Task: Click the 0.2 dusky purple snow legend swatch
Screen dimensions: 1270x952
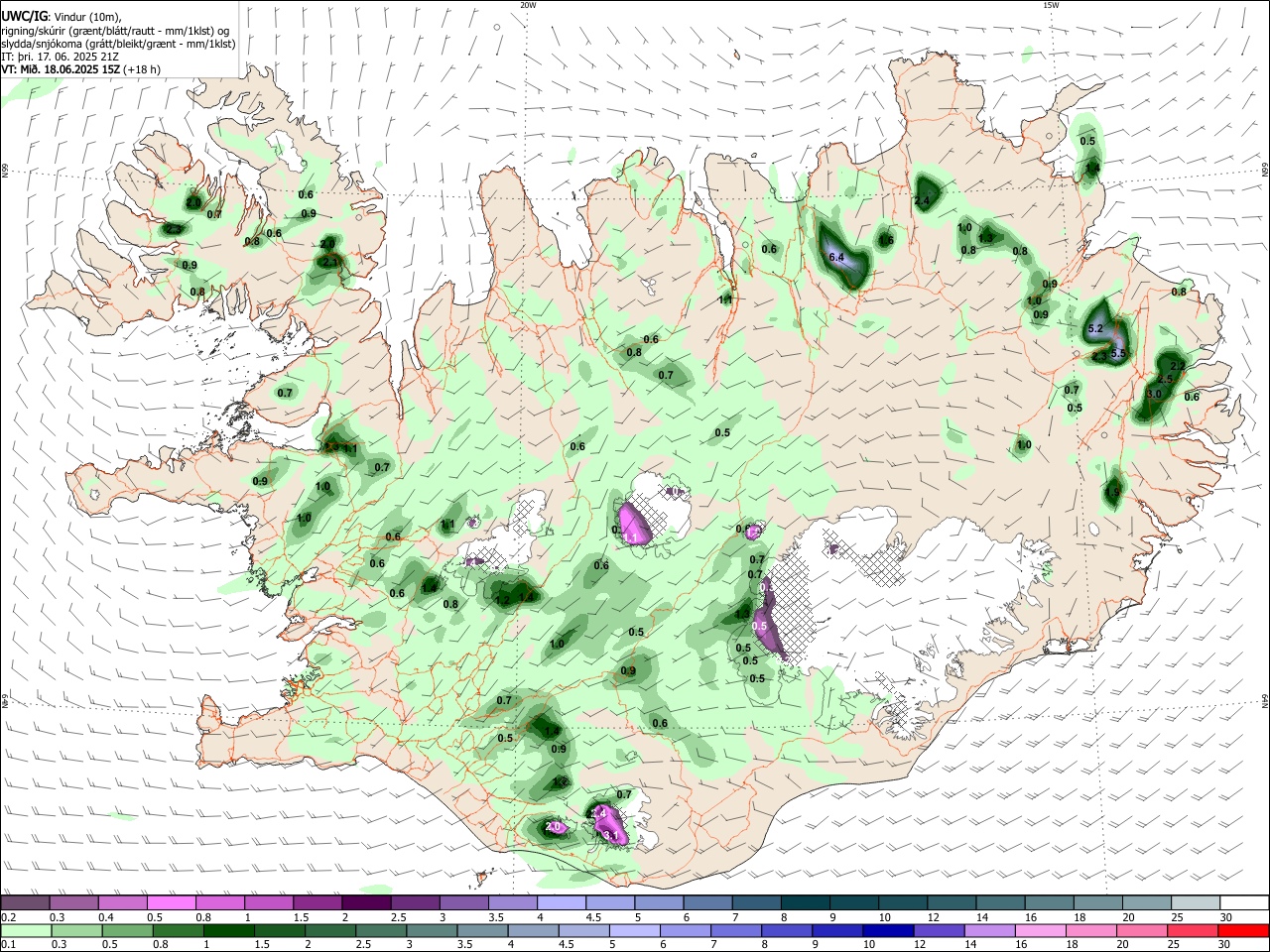Action: [25, 903]
